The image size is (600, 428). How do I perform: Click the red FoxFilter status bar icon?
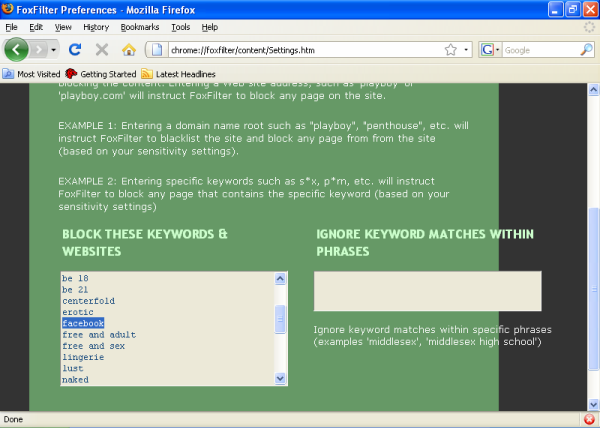(x=590, y=420)
